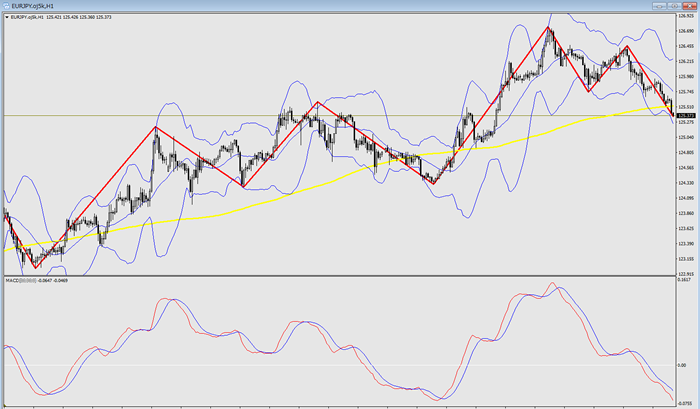Image resolution: width=700 pixels, height=409 pixels.
Task: Click the 122.915 price axis label
Action: click(x=685, y=274)
